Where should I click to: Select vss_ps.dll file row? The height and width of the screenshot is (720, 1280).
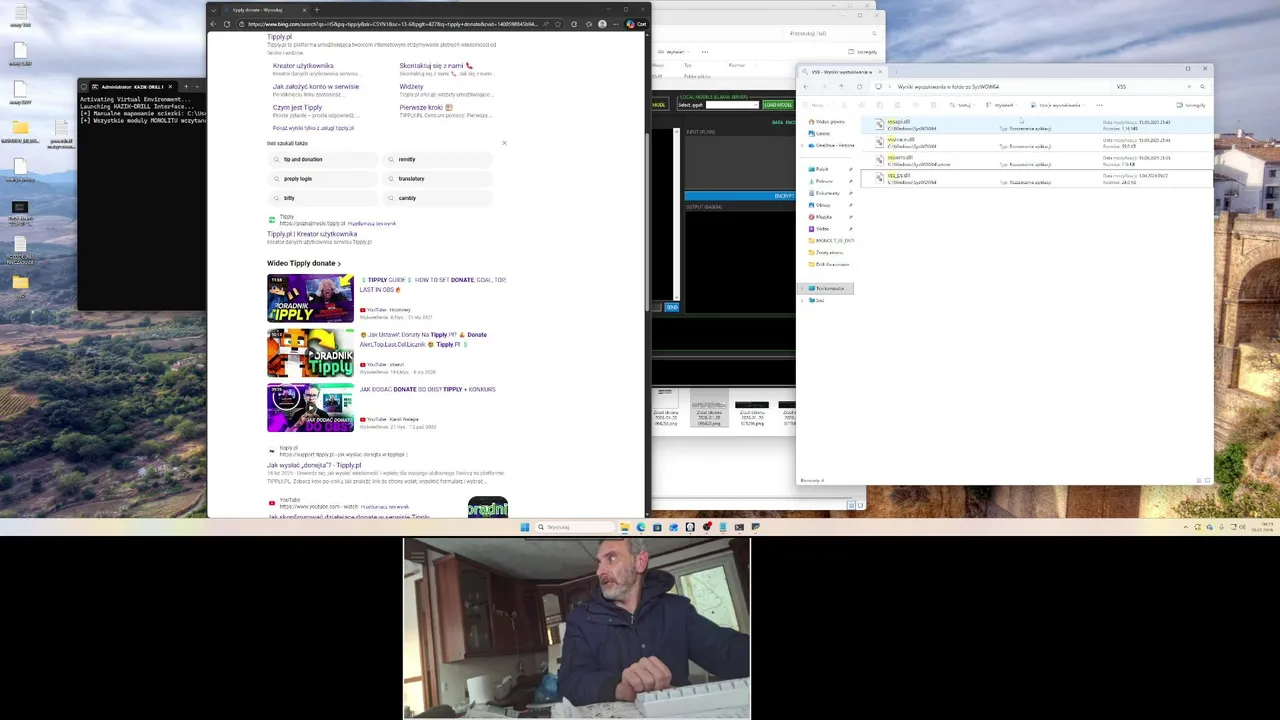click(1036, 179)
